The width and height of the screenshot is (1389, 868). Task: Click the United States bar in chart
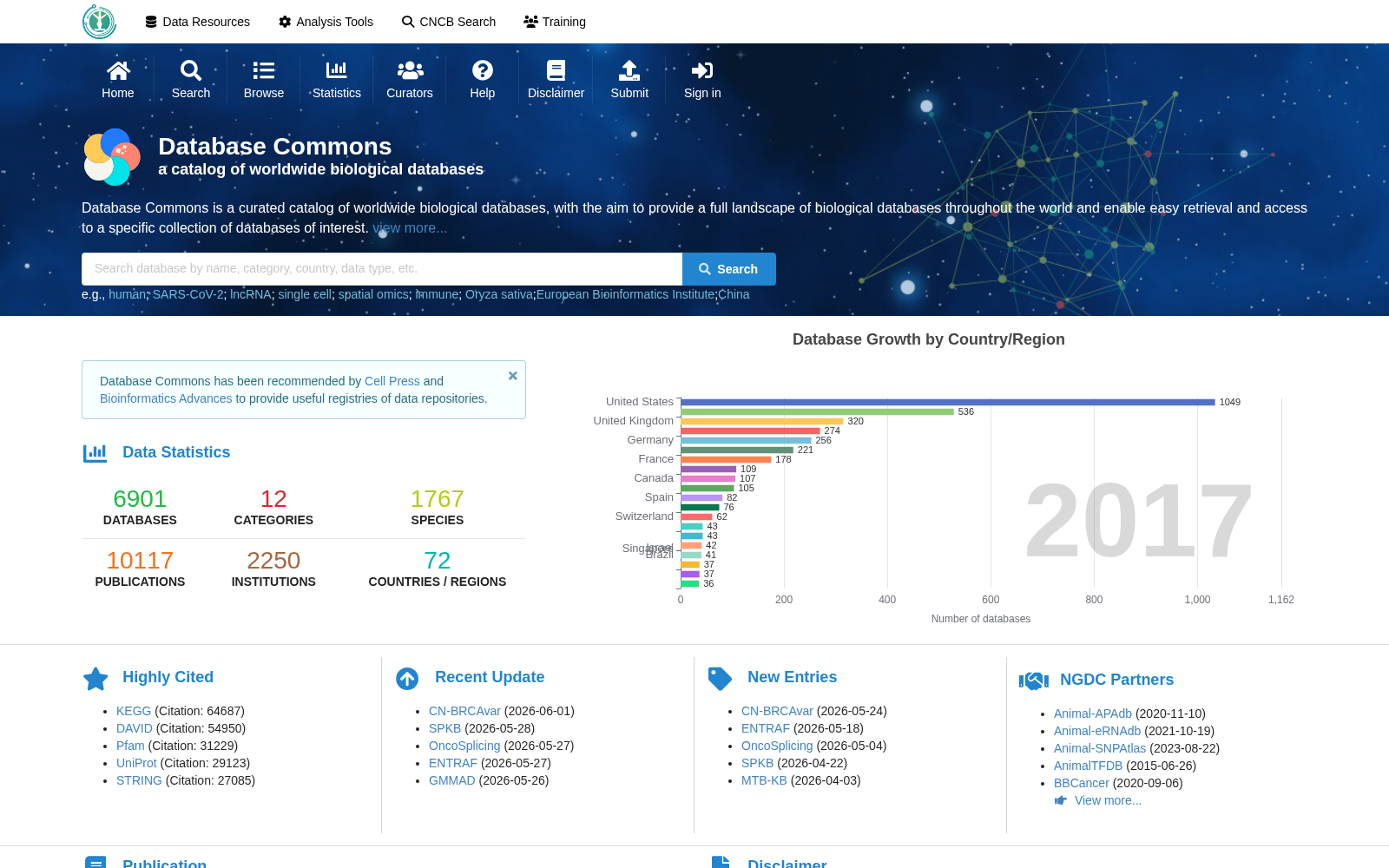click(948, 402)
